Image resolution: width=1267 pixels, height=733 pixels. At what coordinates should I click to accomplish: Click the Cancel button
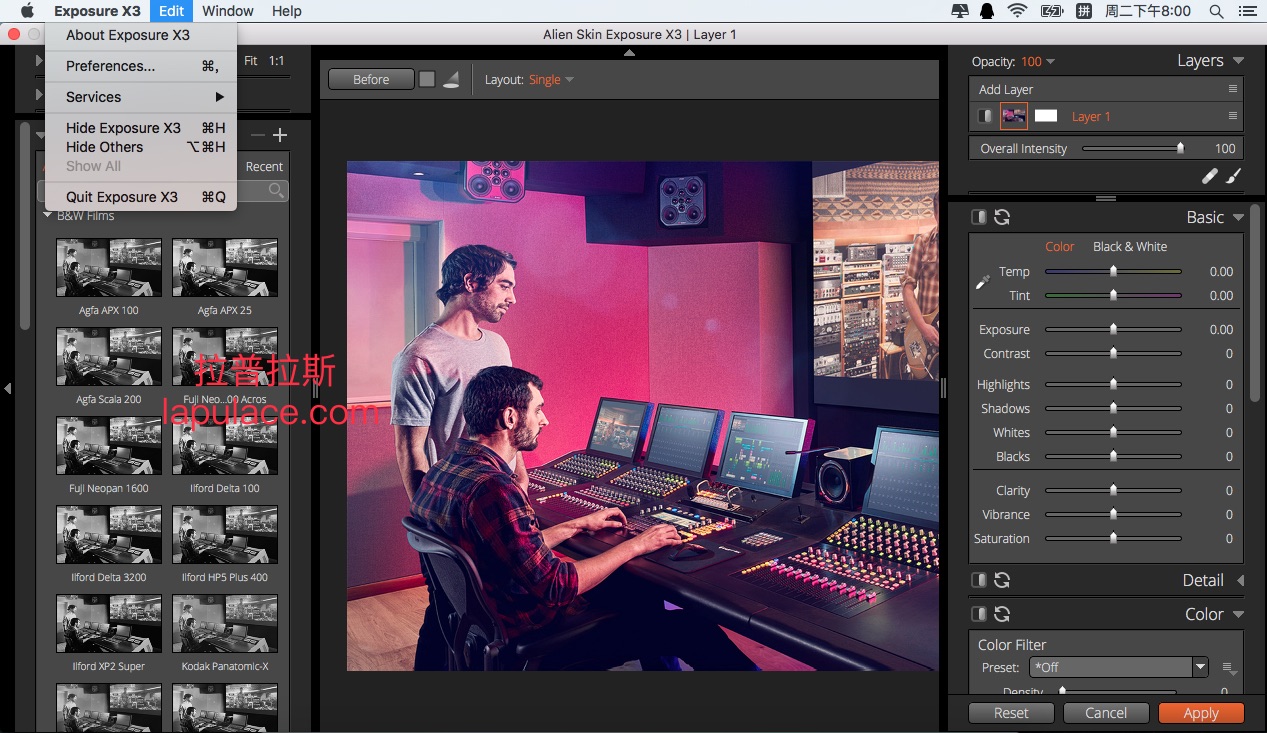pyautogui.click(x=1106, y=713)
